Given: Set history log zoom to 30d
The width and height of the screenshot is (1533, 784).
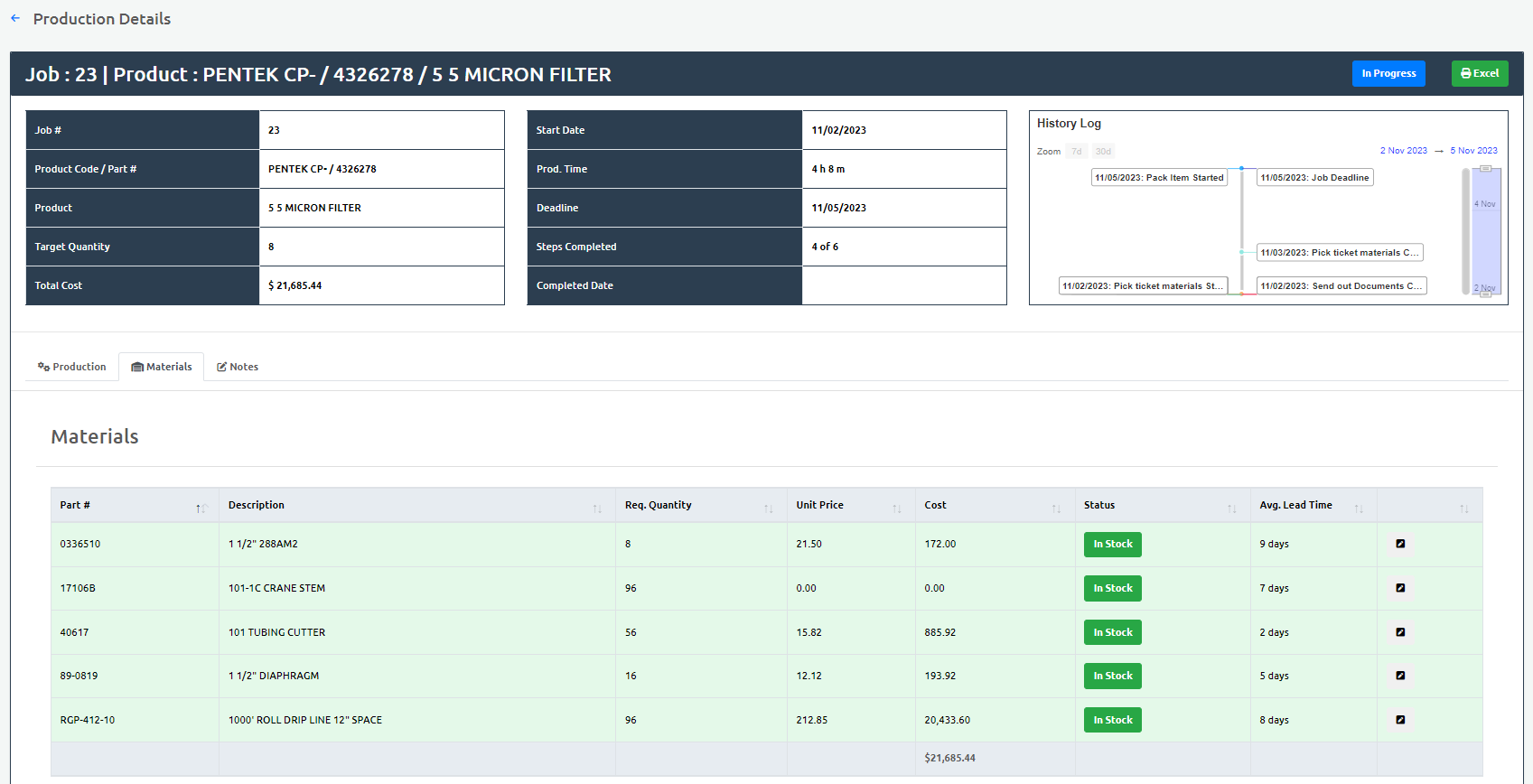Looking at the screenshot, I should (x=1103, y=151).
